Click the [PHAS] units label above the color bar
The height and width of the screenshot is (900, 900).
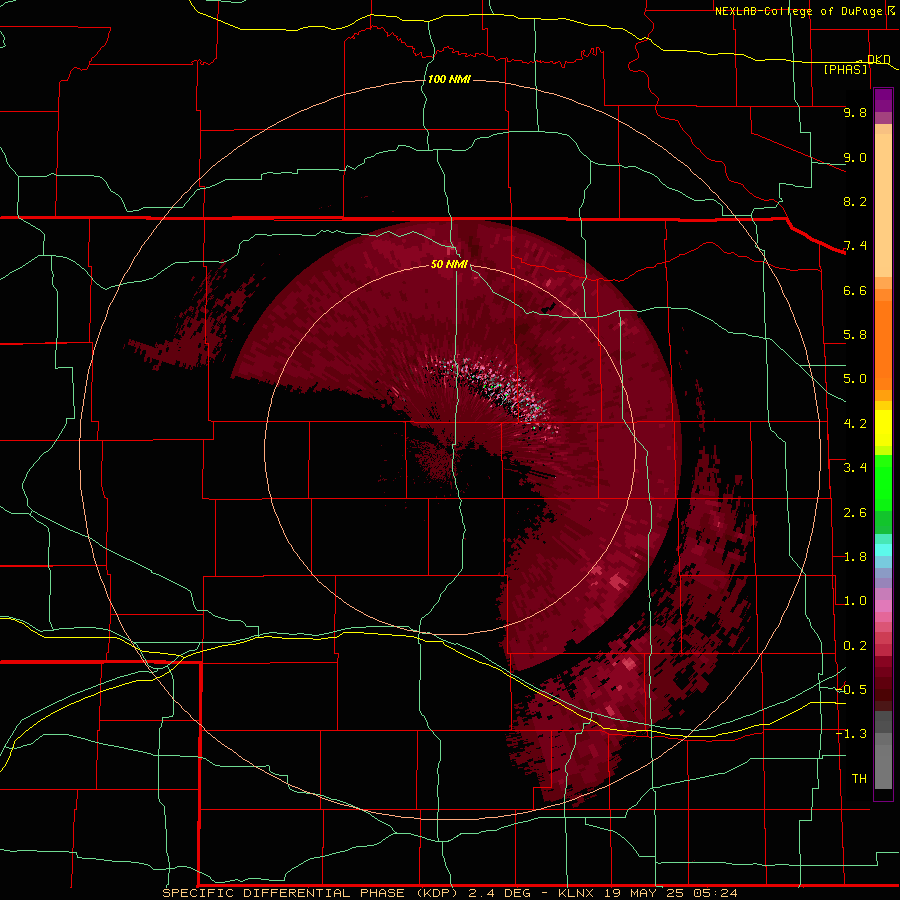845,70
